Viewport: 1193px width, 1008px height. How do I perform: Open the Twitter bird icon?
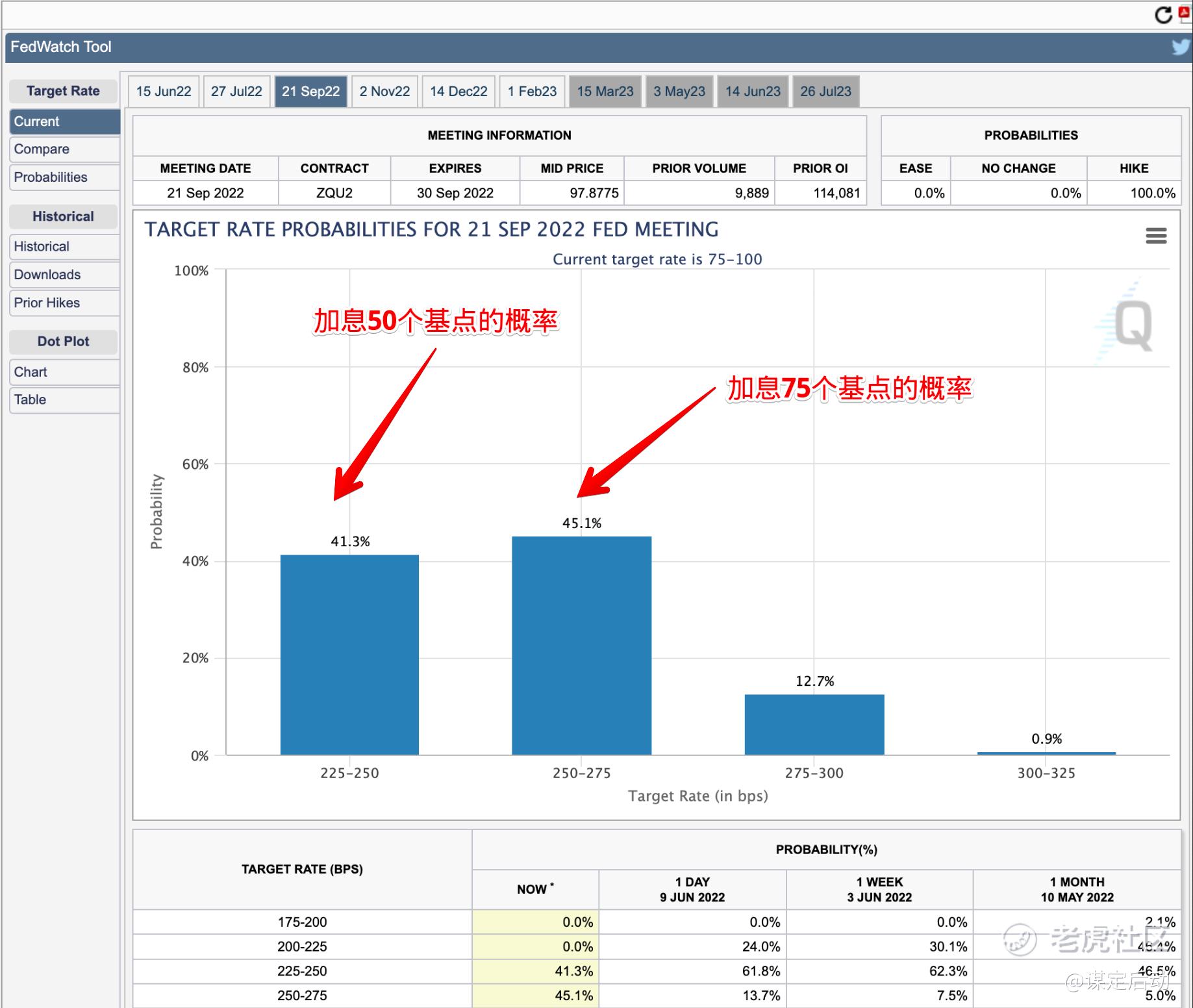pyautogui.click(x=1181, y=47)
